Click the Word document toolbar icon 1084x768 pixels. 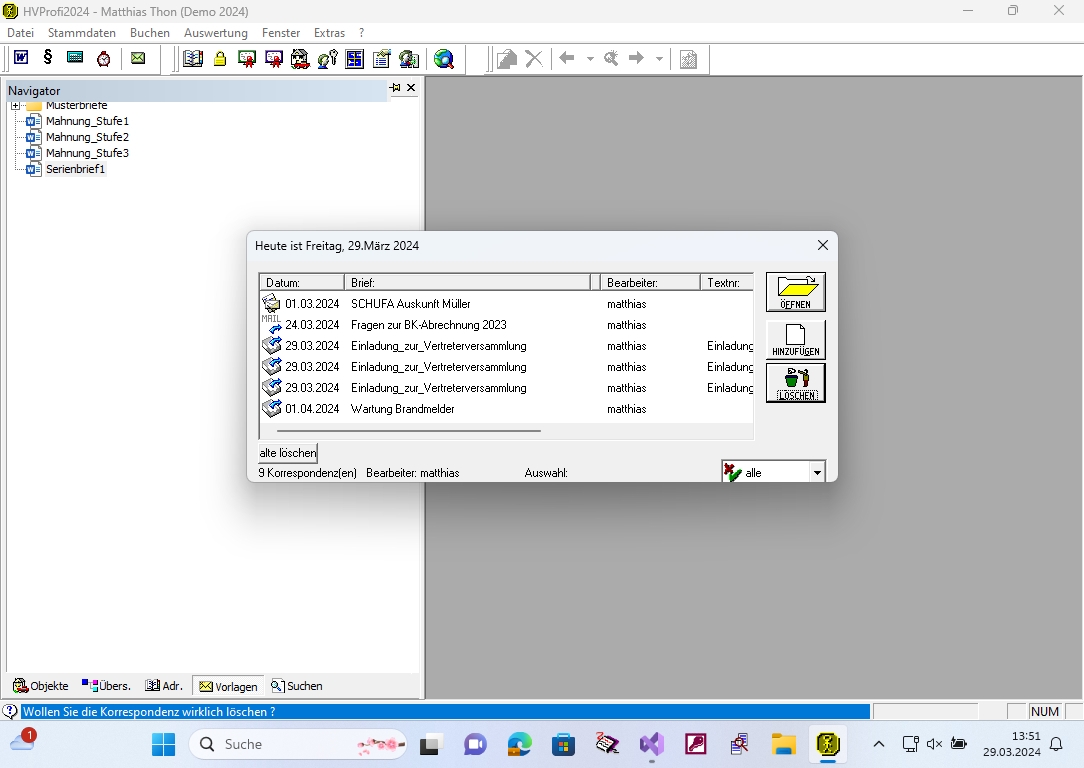[x=21, y=58]
